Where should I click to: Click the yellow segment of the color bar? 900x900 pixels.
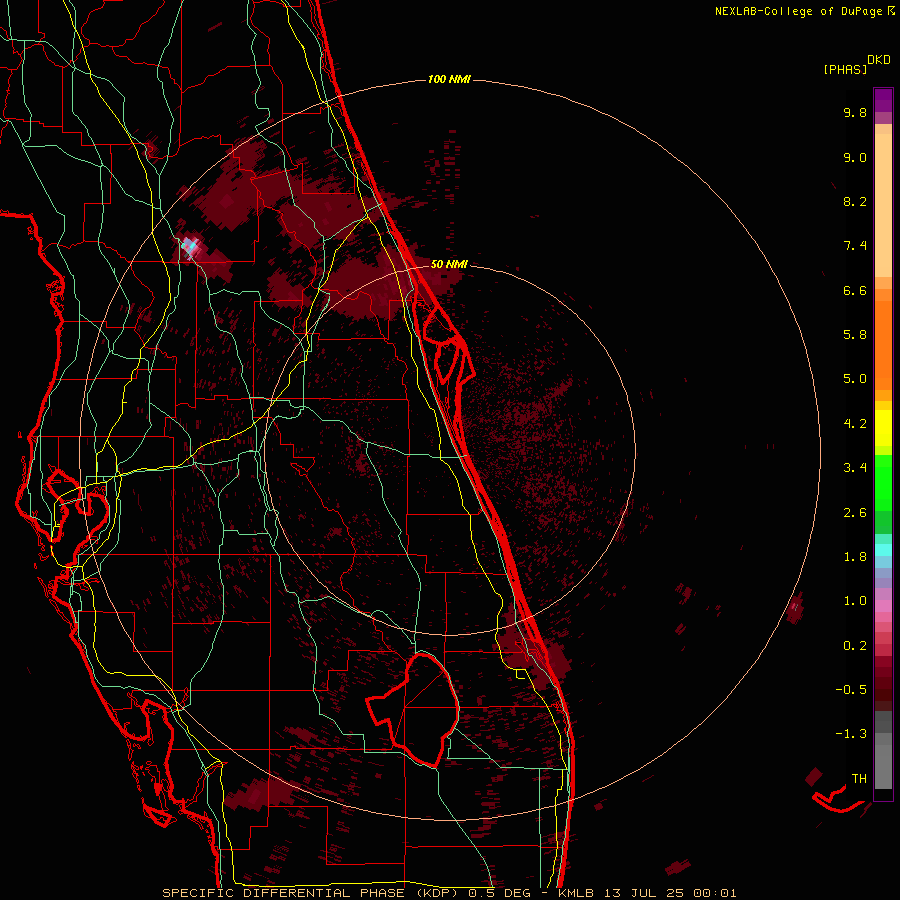(x=883, y=428)
